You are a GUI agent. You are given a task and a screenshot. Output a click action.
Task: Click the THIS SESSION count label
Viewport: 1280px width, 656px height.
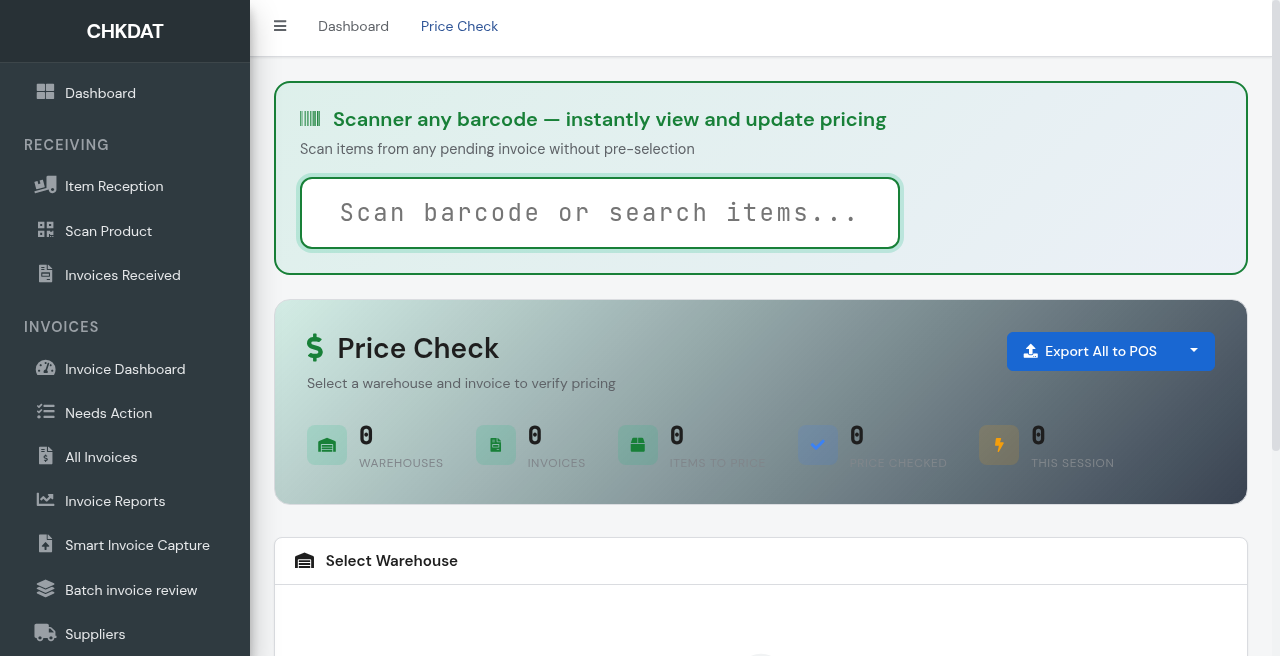[x=1073, y=463]
